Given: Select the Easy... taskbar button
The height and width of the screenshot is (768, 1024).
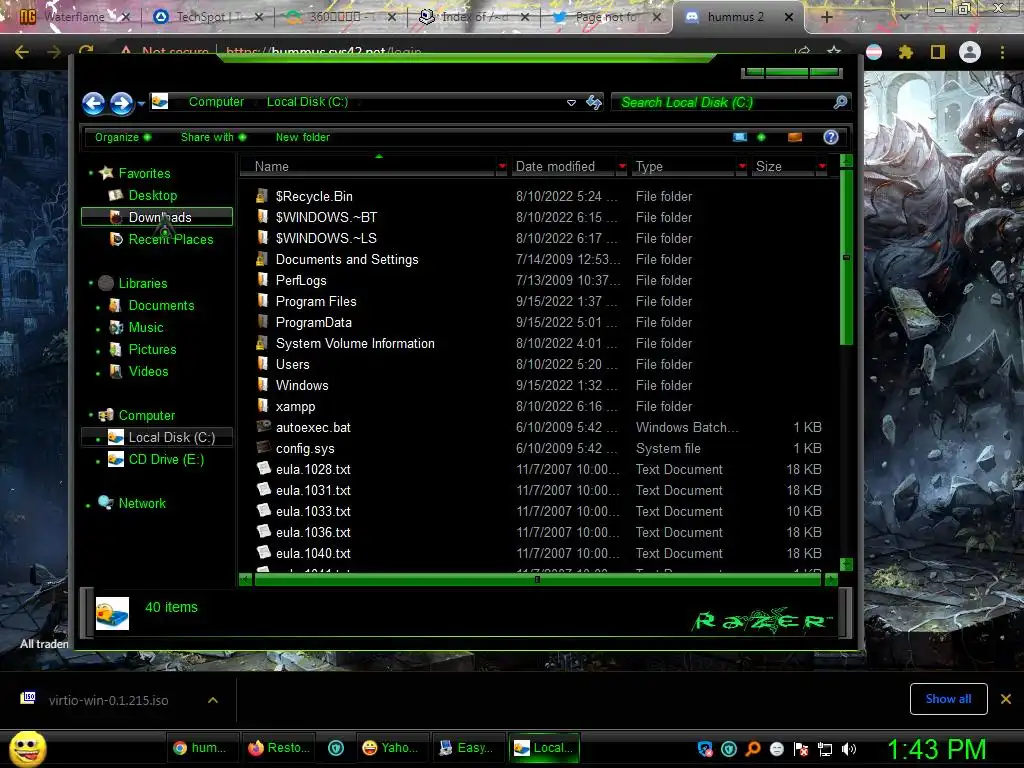Looking at the screenshot, I should coord(468,748).
